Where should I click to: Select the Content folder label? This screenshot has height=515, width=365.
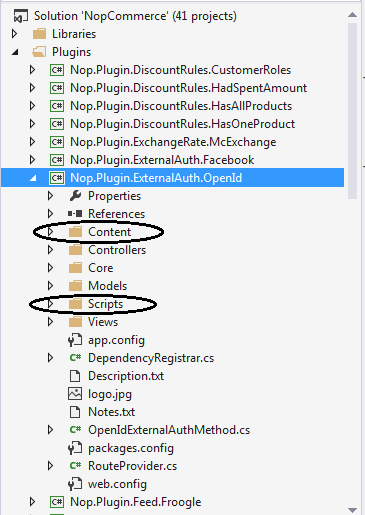click(109, 232)
